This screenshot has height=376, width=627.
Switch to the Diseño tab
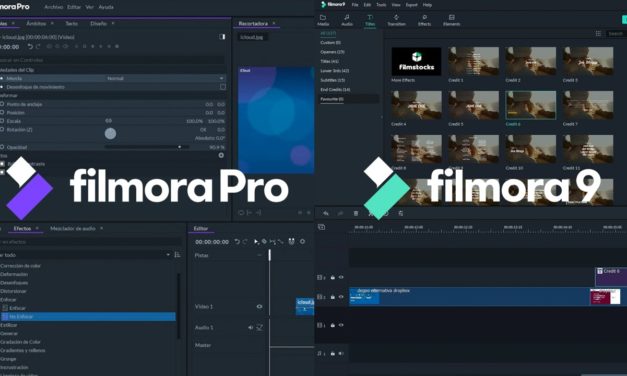98,24
